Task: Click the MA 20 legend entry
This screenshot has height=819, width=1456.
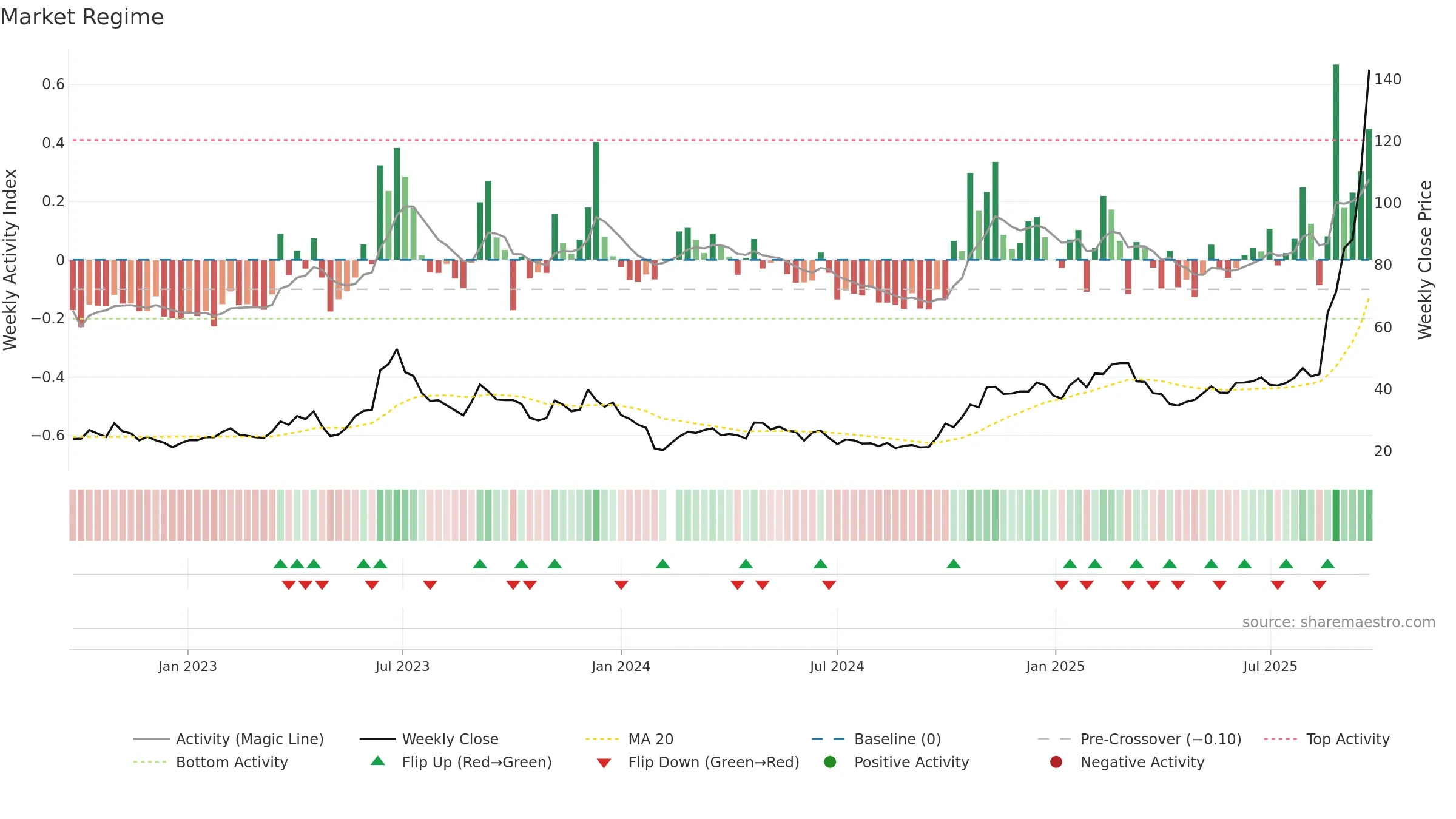Action: point(629,739)
